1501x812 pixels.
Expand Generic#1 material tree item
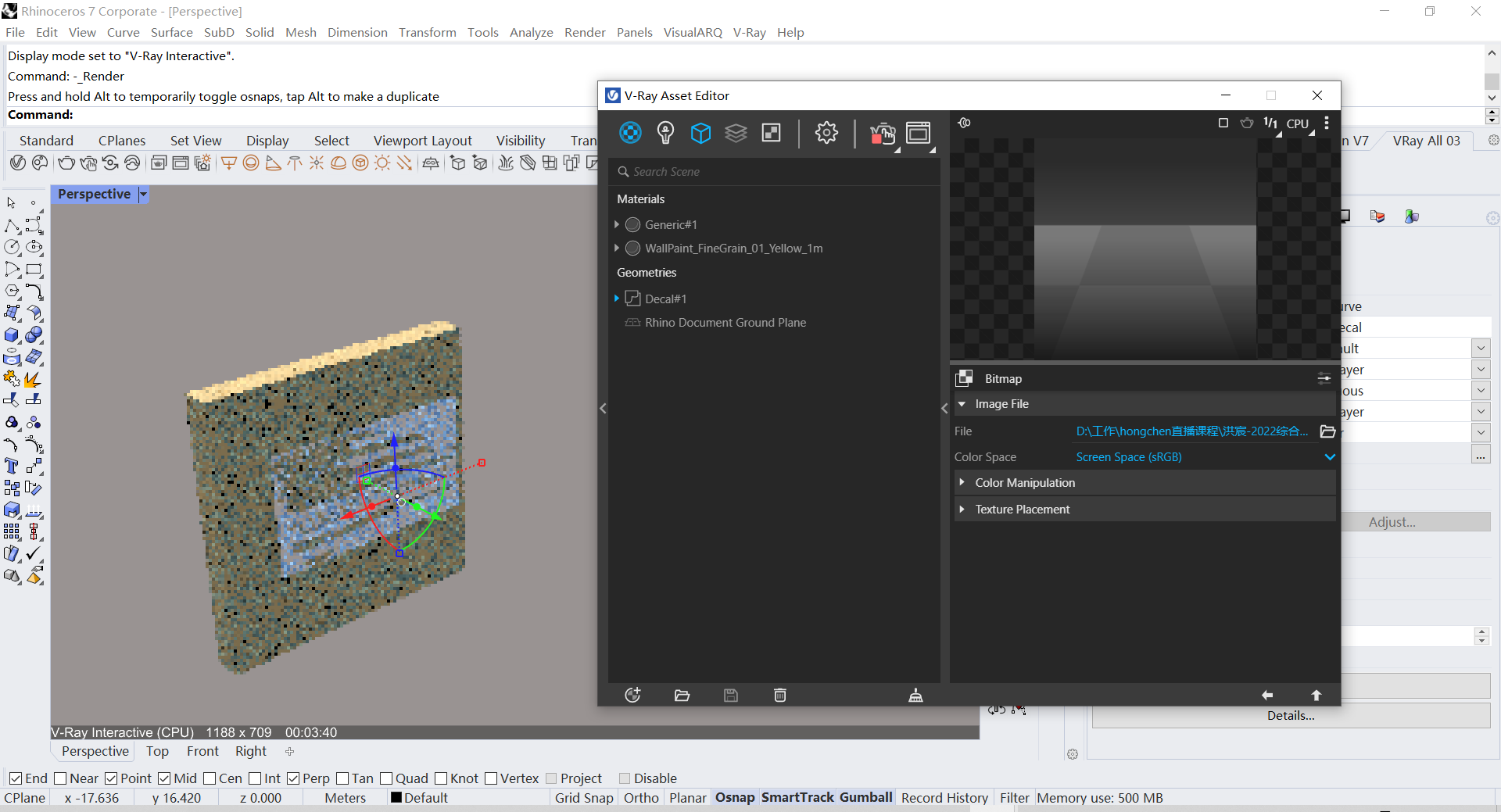coord(617,224)
